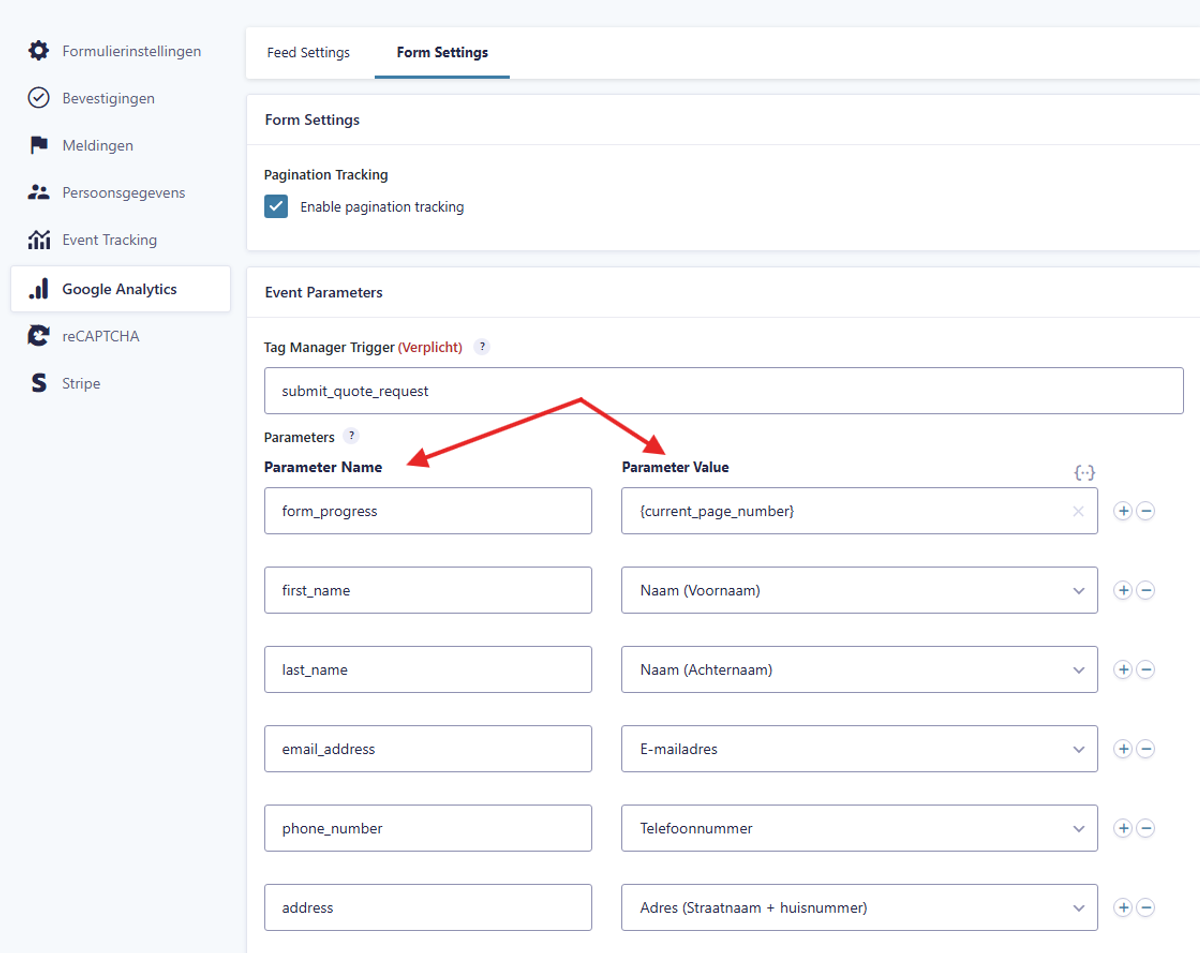The image size is (1200, 953).
Task: Click the 'Enable pagination tracking' label
Action: coord(382,207)
